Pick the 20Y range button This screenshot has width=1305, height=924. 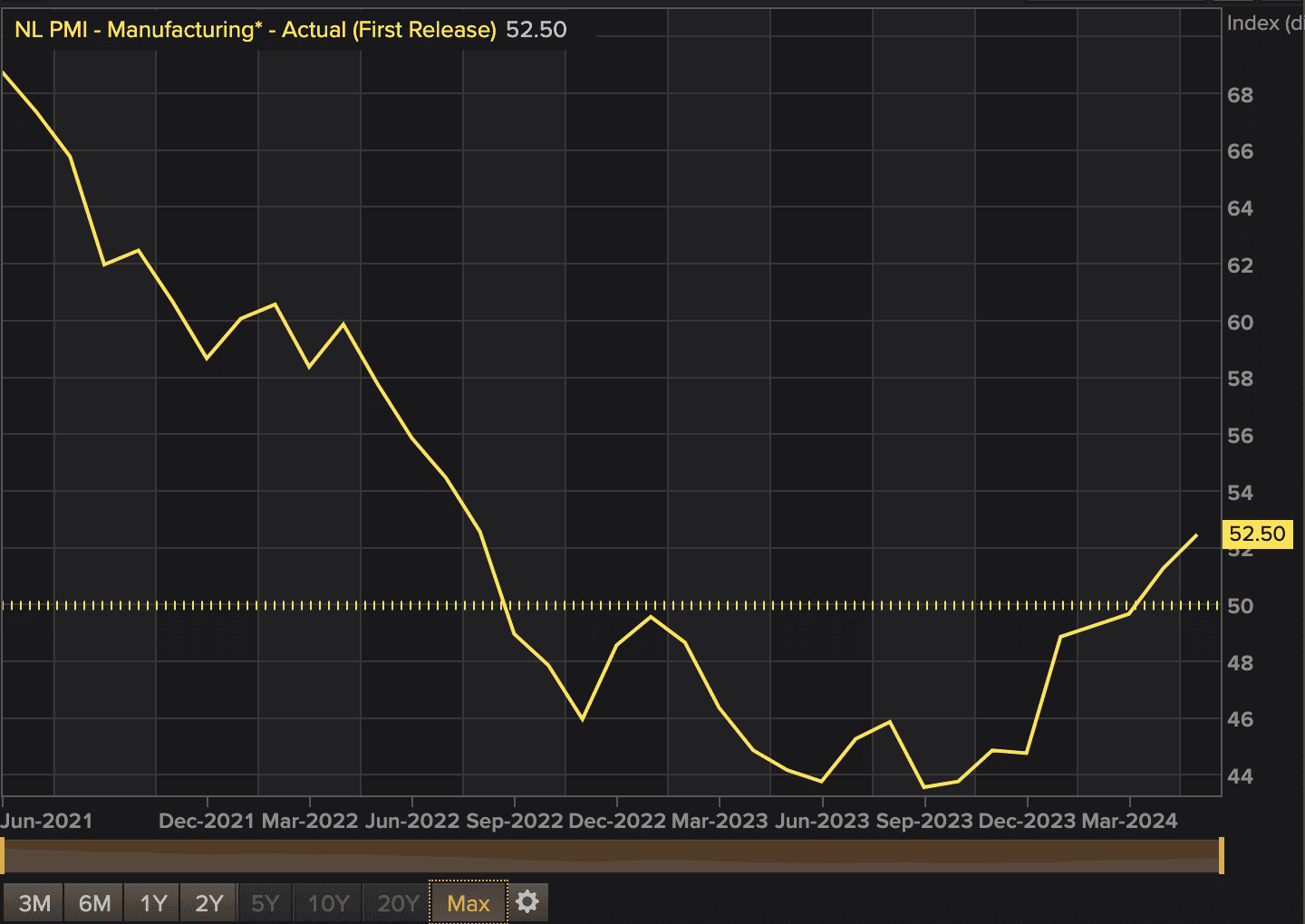click(397, 903)
